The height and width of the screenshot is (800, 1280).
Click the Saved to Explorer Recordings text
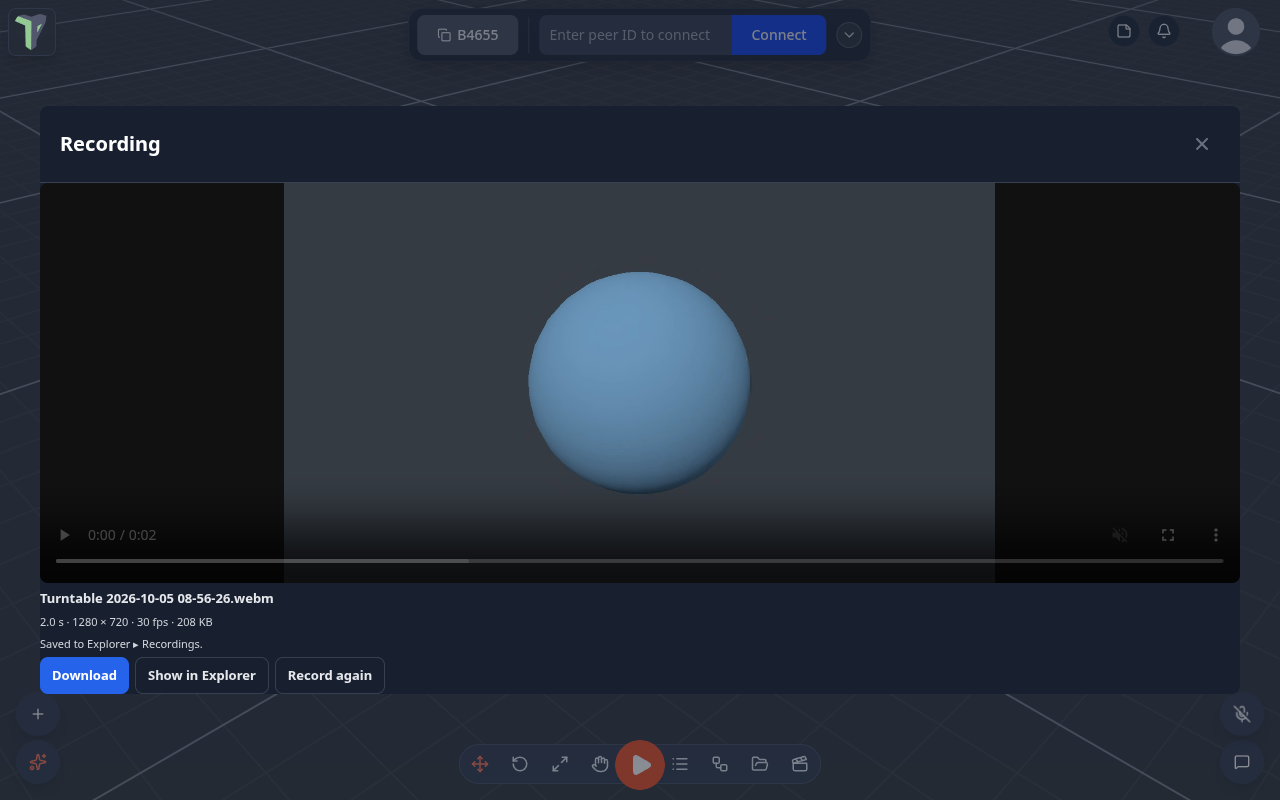point(121,644)
